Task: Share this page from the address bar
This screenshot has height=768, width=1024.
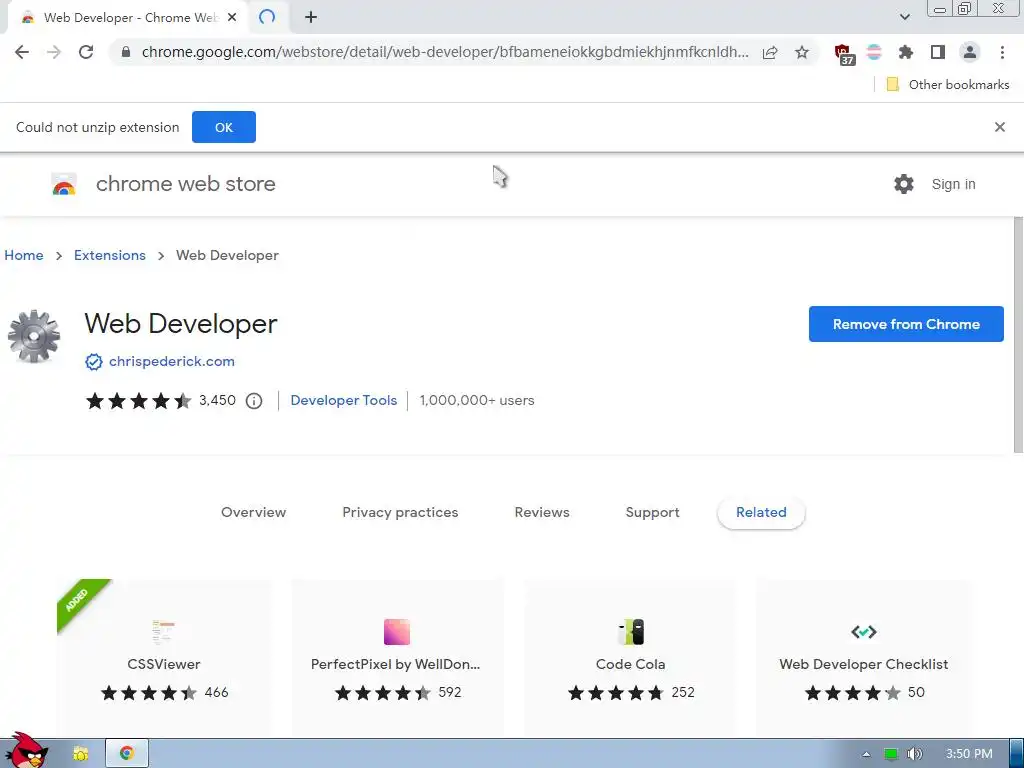Action: pyautogui.click(x=770, y=52)
